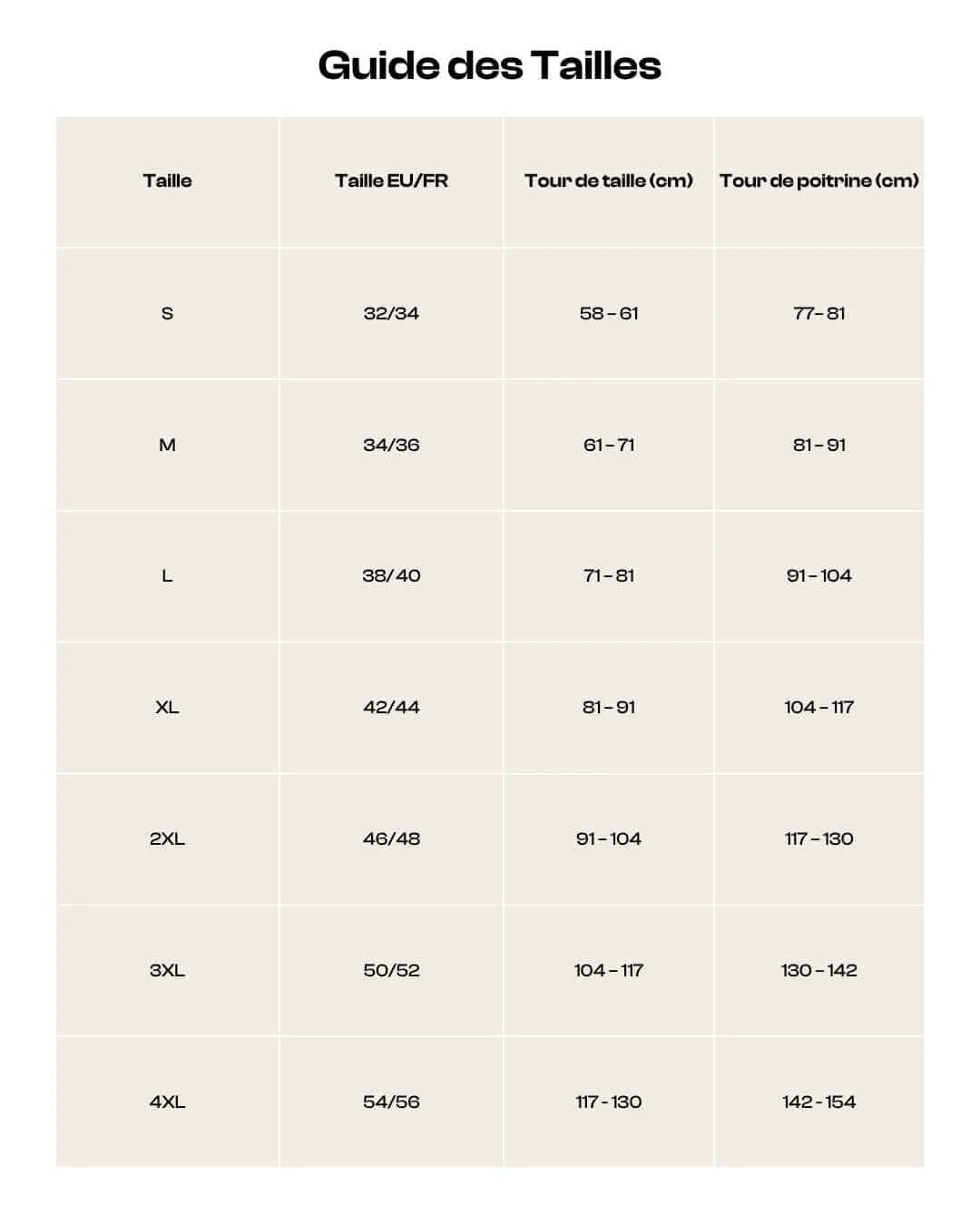Select the S size row label
Viewport: 980px width, 1225px height.
pyautogui.click(x=167, y=313)
